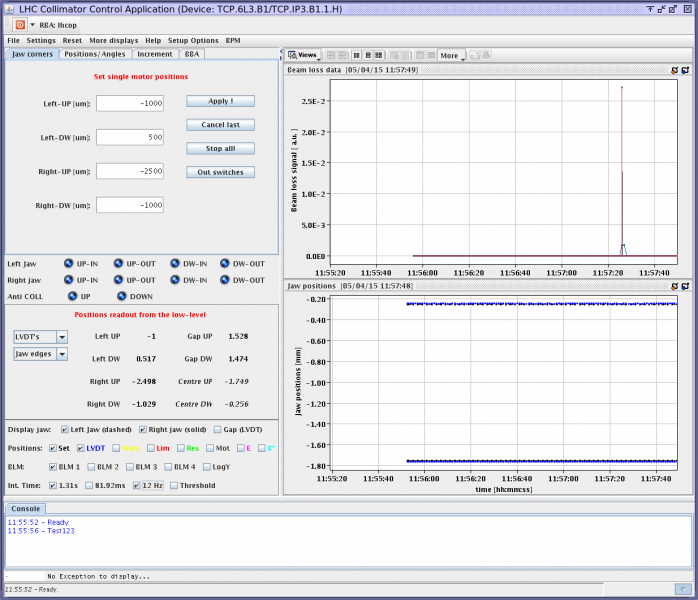Viewport: 698px width, 600px height.
Task: Click Anti COLL UP indicator
Action: point(72,296)
